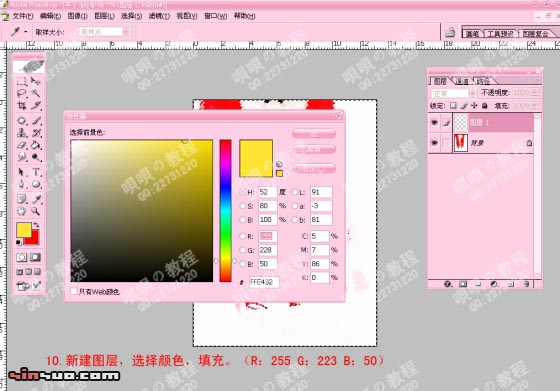Click the rainbow hue slider bar
This screenshot has height=391, width=560.
pyautogui.click(x=225, y=211)
